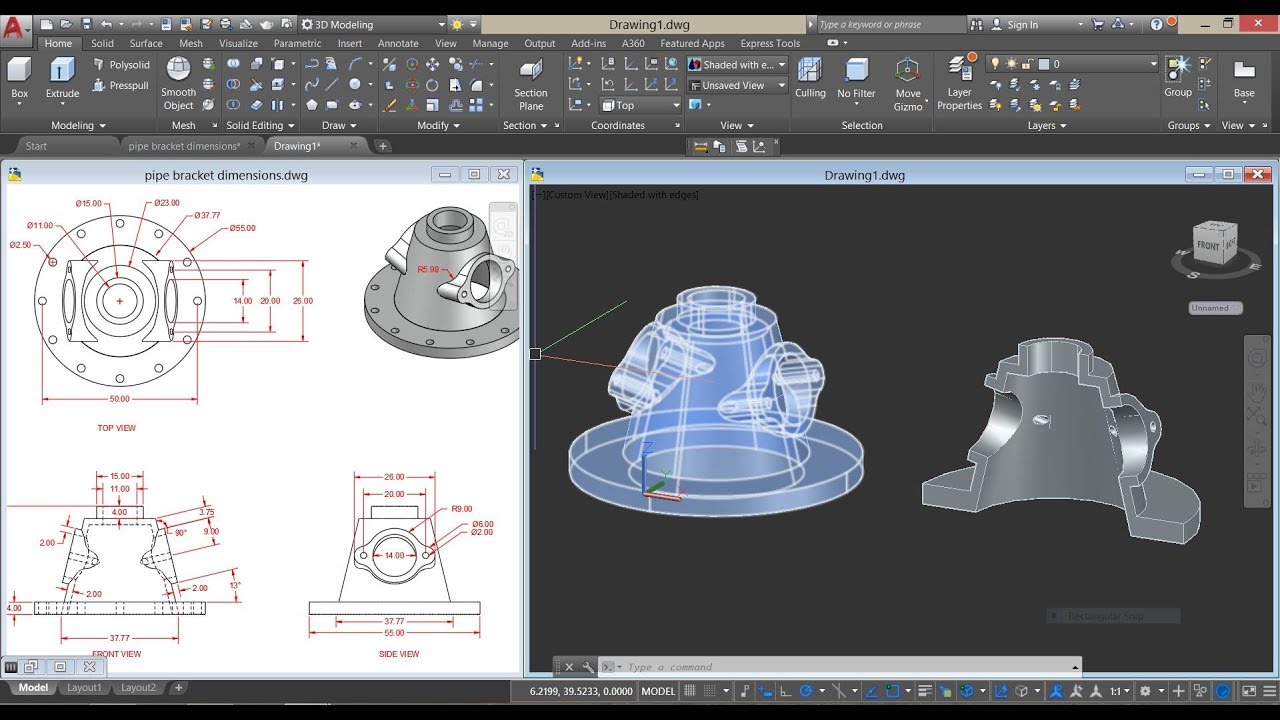Expand the Groups panel
Screen dimensions: 1280x720
1189,125
